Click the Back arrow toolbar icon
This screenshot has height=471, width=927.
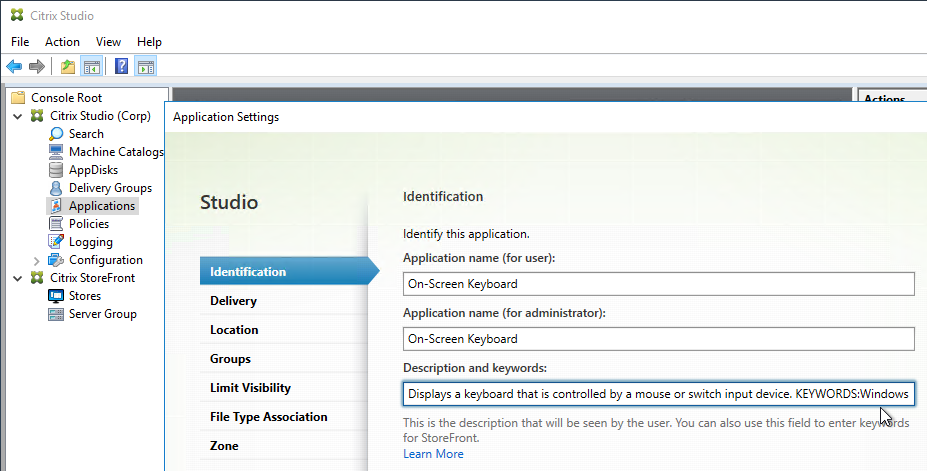pyautogui.click(x=14, y=67)
